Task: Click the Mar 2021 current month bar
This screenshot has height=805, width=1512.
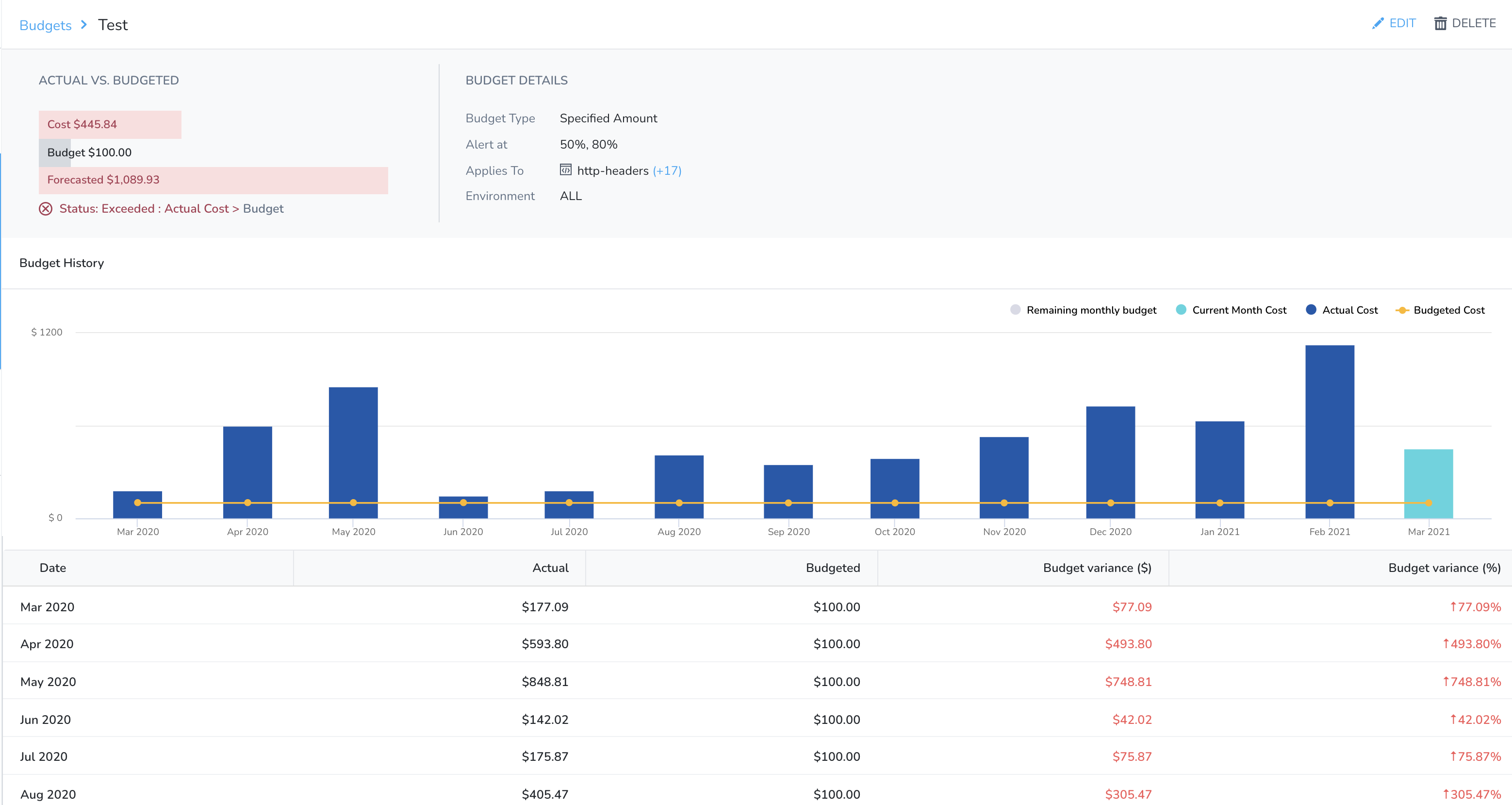Action: point(1429,484)
